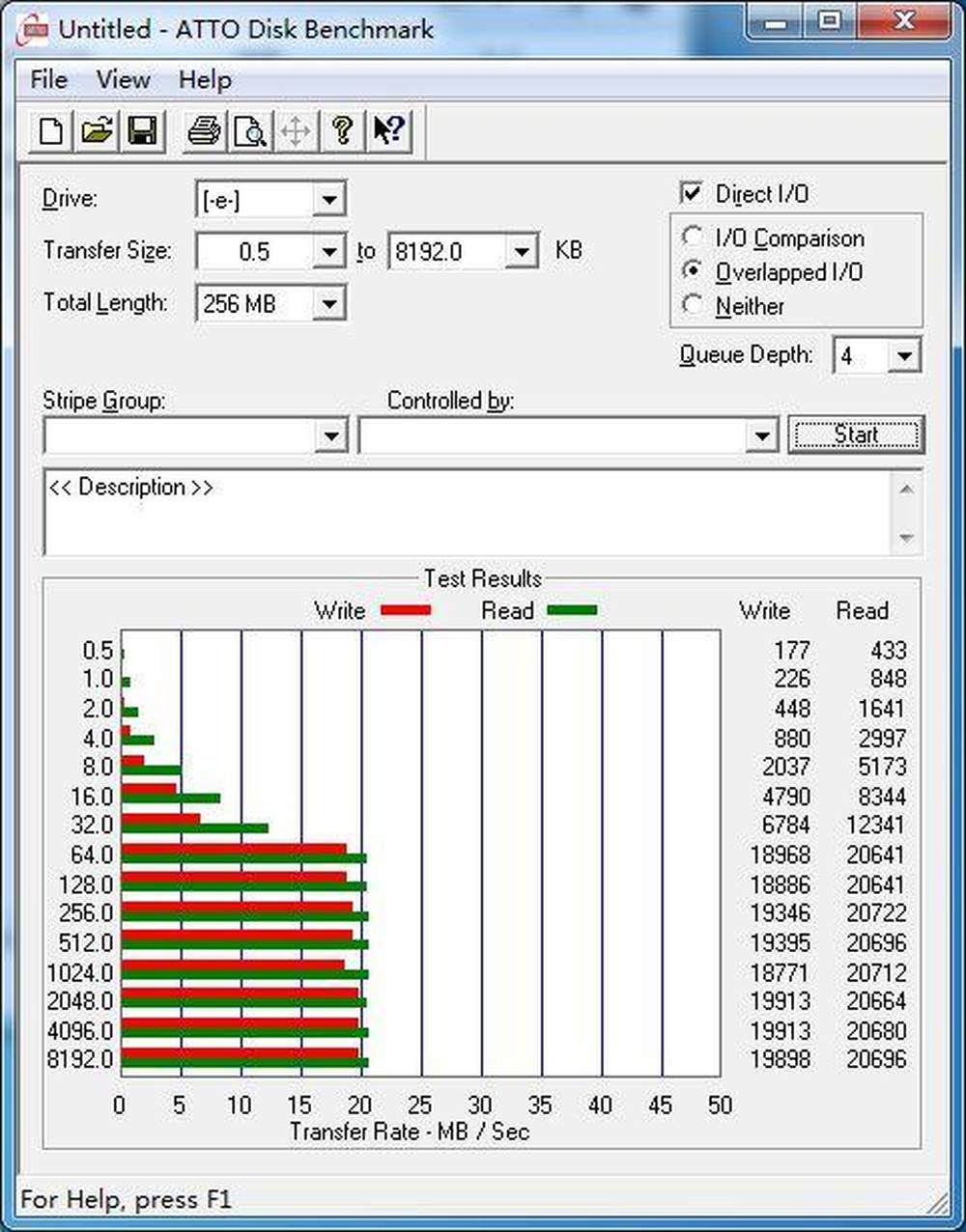This screenshot has width=966, height=1232.
Task: Click the 8192.0 green read bar
Action: (x=244, y=1063)
